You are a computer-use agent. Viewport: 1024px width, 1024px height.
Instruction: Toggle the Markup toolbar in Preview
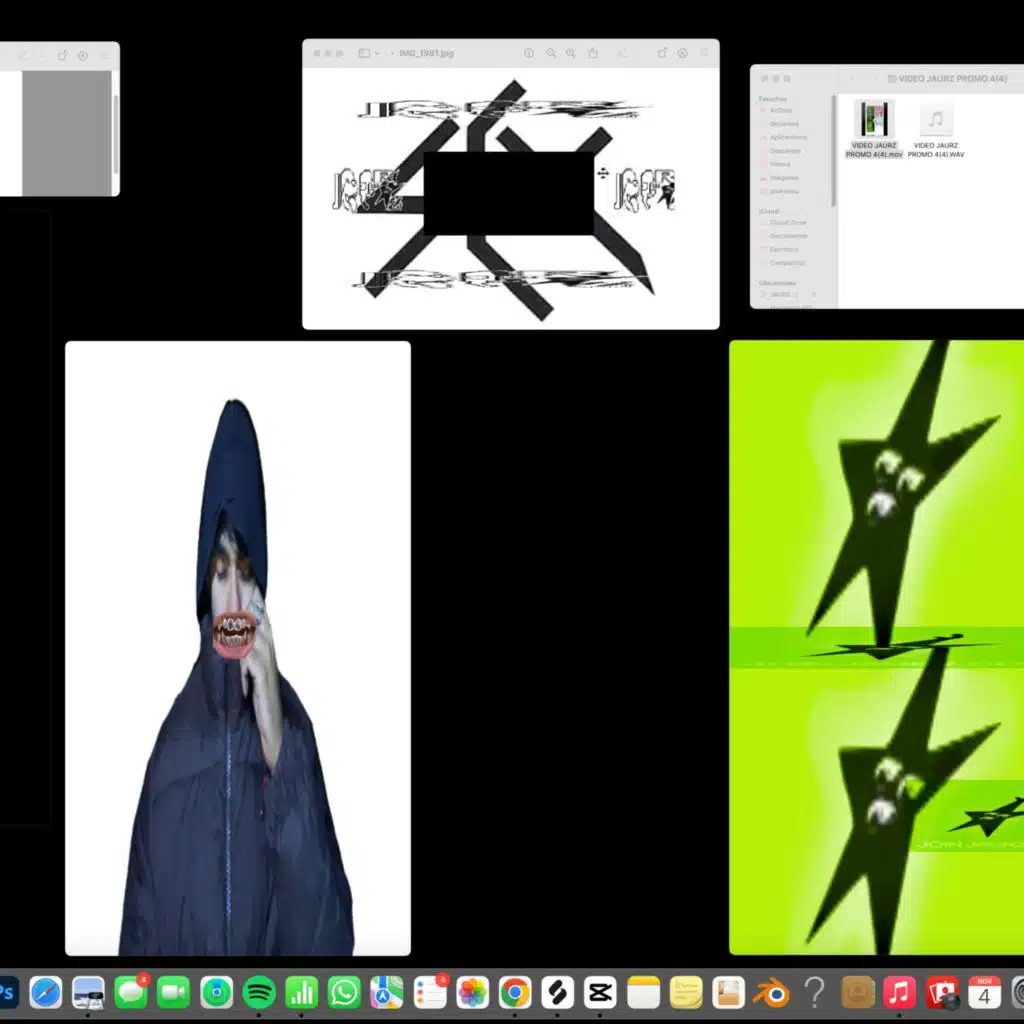pyautogui.click(x=683, y=53)
